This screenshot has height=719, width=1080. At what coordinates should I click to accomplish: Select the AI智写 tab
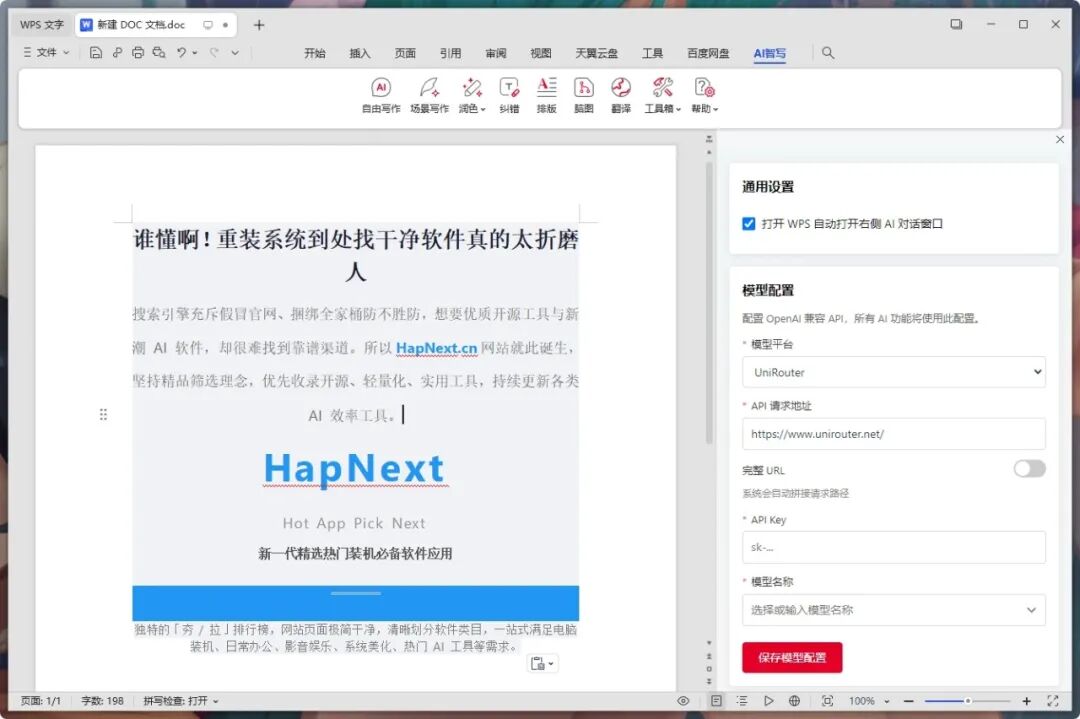click(x=769, y=53)
